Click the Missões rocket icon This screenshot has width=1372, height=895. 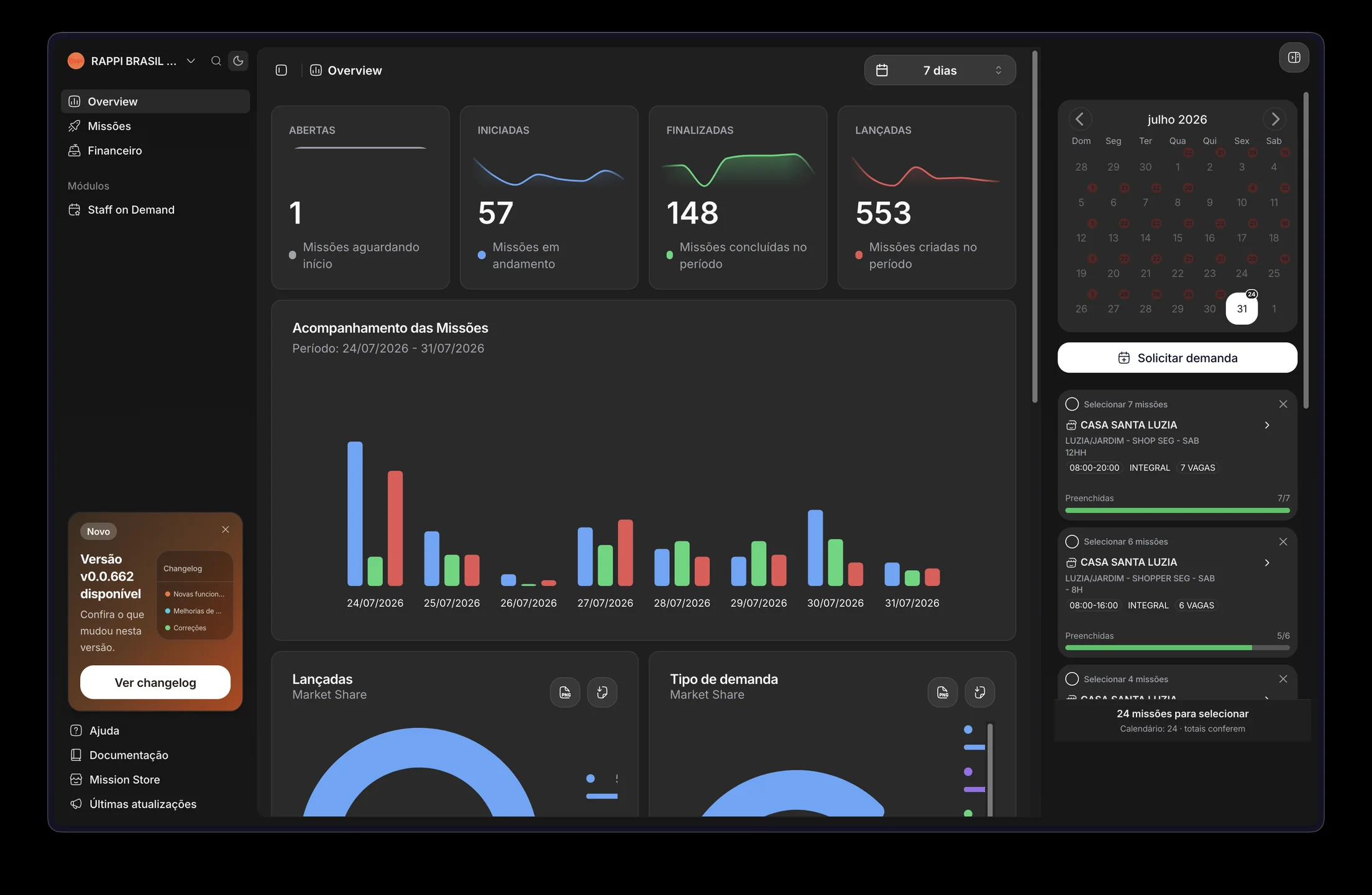tap(75, 126)
